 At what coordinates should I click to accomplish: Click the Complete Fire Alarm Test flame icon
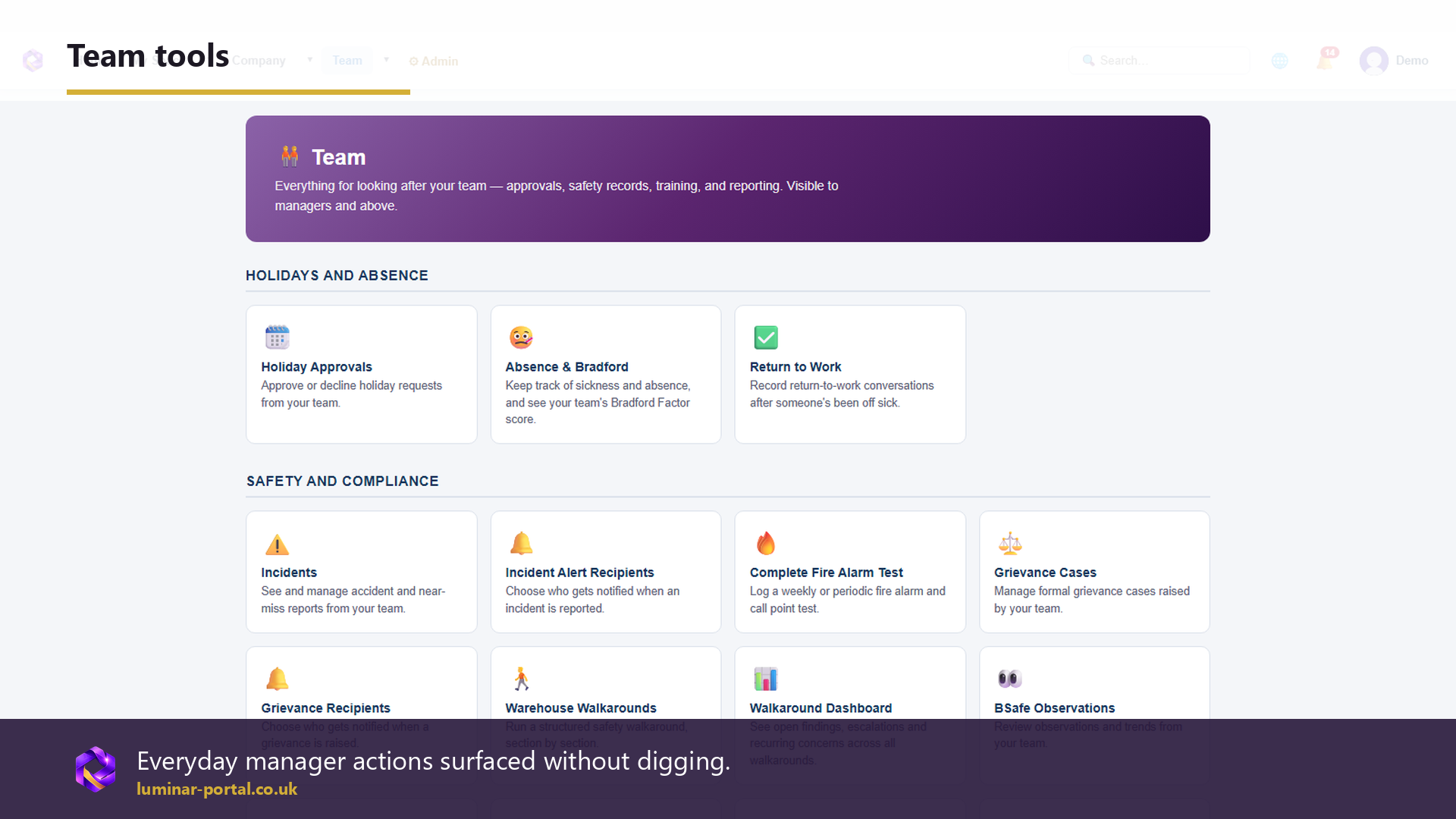[766, 543]
